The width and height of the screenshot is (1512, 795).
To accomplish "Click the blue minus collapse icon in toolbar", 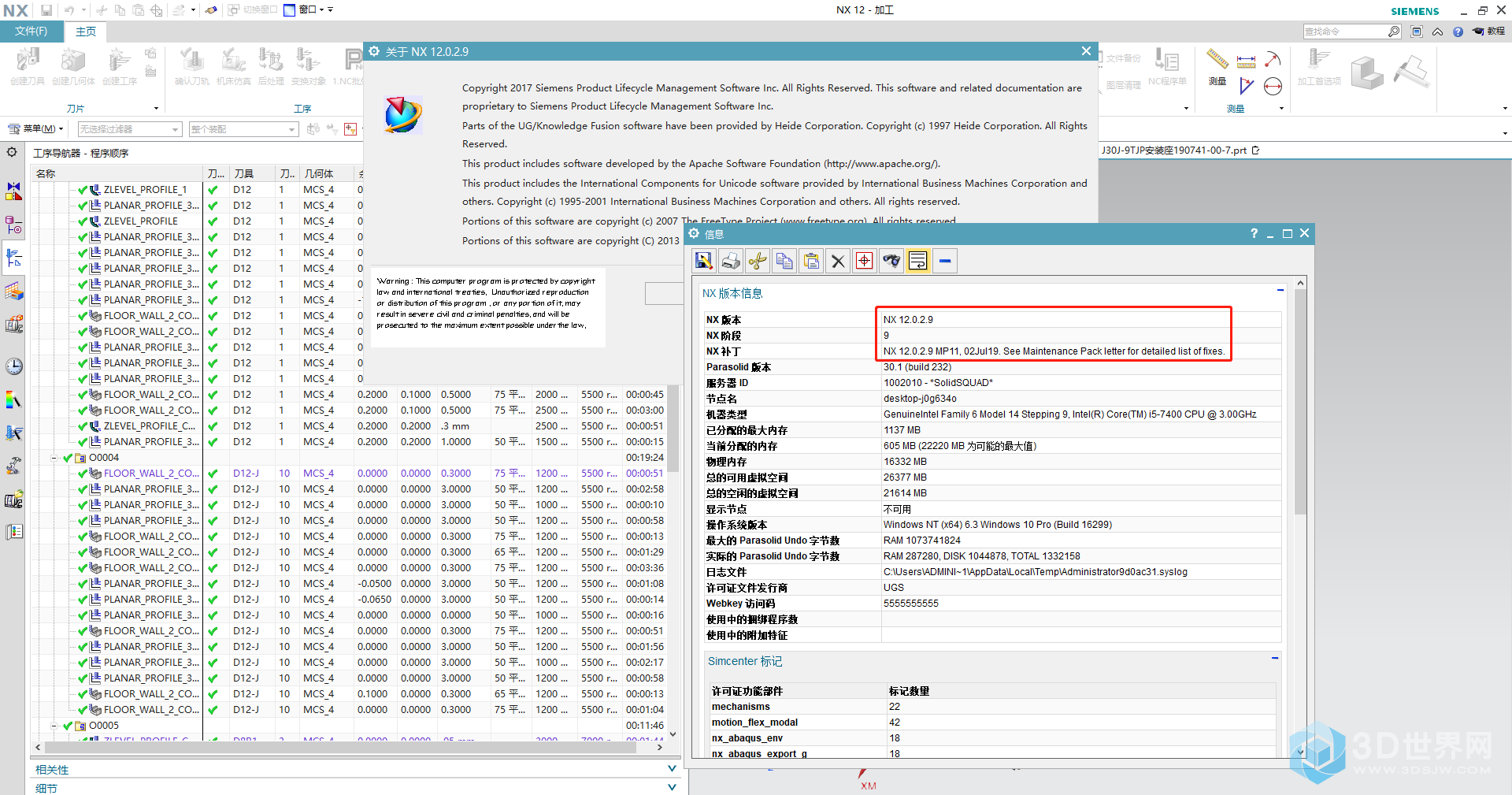I will point(945,261).
